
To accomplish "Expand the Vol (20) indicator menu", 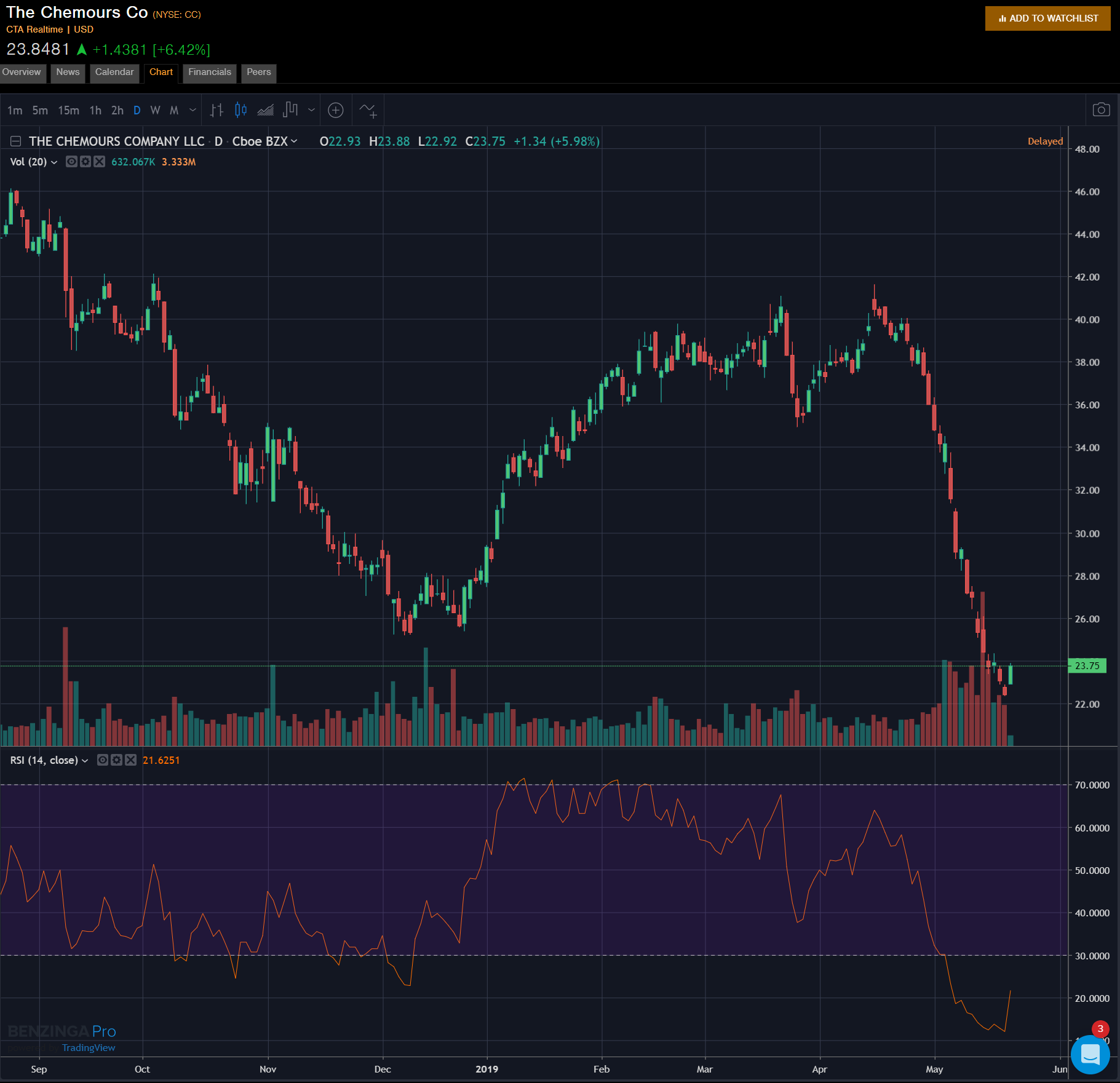I will tap(33, 162).
